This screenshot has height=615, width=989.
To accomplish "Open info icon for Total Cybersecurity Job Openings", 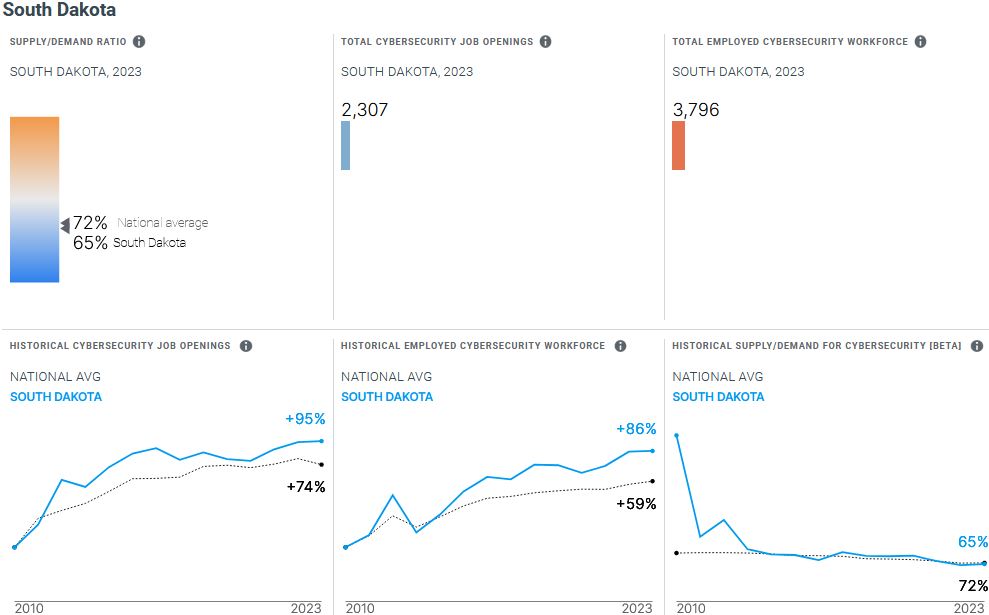I will pyautogui.click(x=545, y=42).
